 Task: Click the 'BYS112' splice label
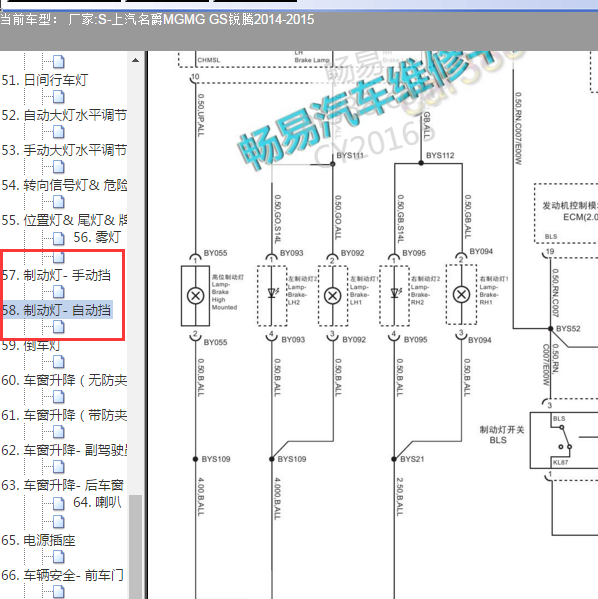(x=440, y=155)
